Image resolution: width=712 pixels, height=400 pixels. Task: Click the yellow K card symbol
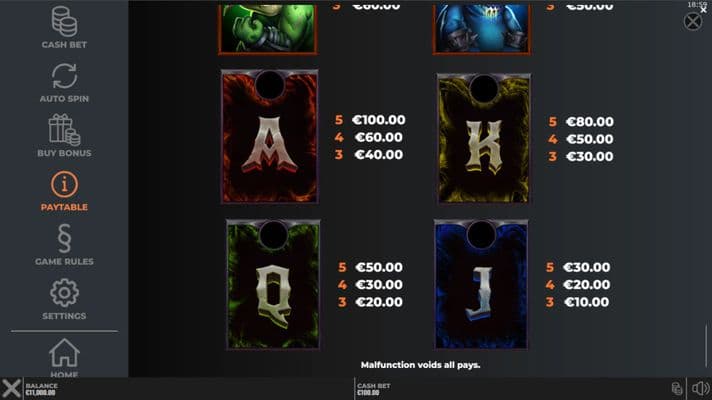click(x=484, y=138)
